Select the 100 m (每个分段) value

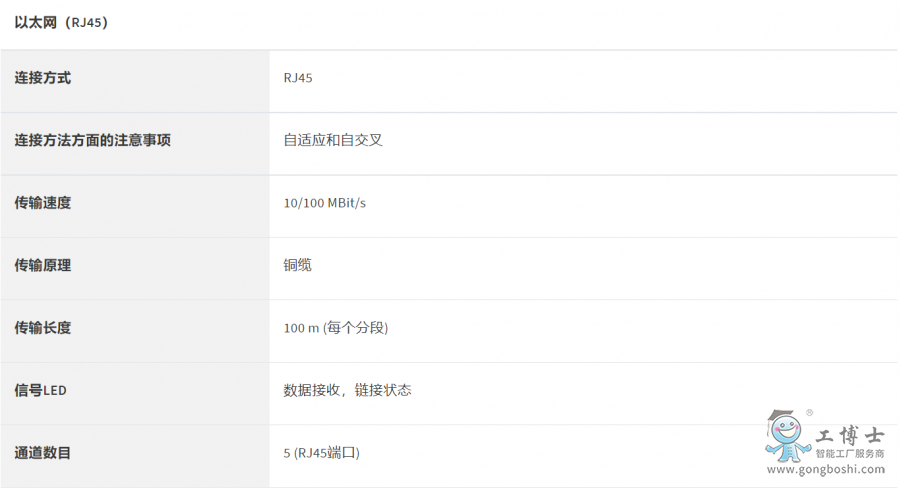336,328
